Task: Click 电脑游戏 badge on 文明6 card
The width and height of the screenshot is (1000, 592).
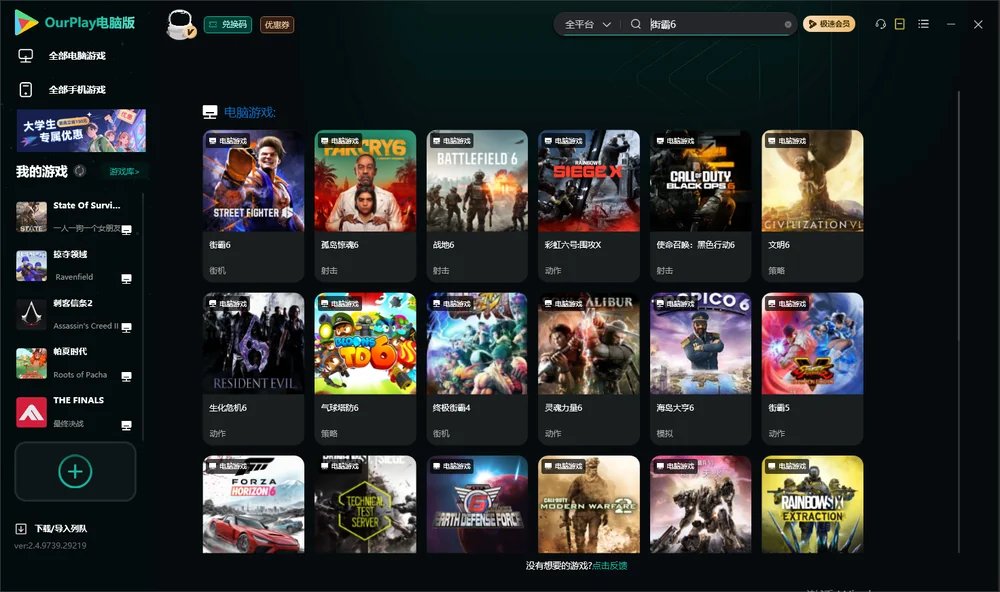Action: click(787, 140)
